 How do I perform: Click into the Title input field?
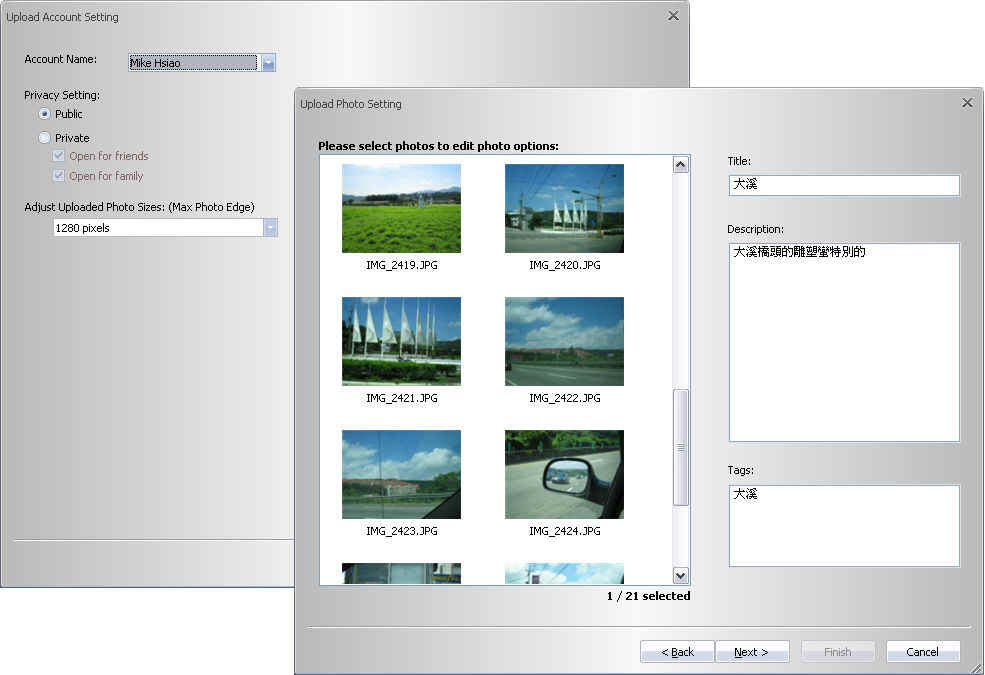pos(844,185)
